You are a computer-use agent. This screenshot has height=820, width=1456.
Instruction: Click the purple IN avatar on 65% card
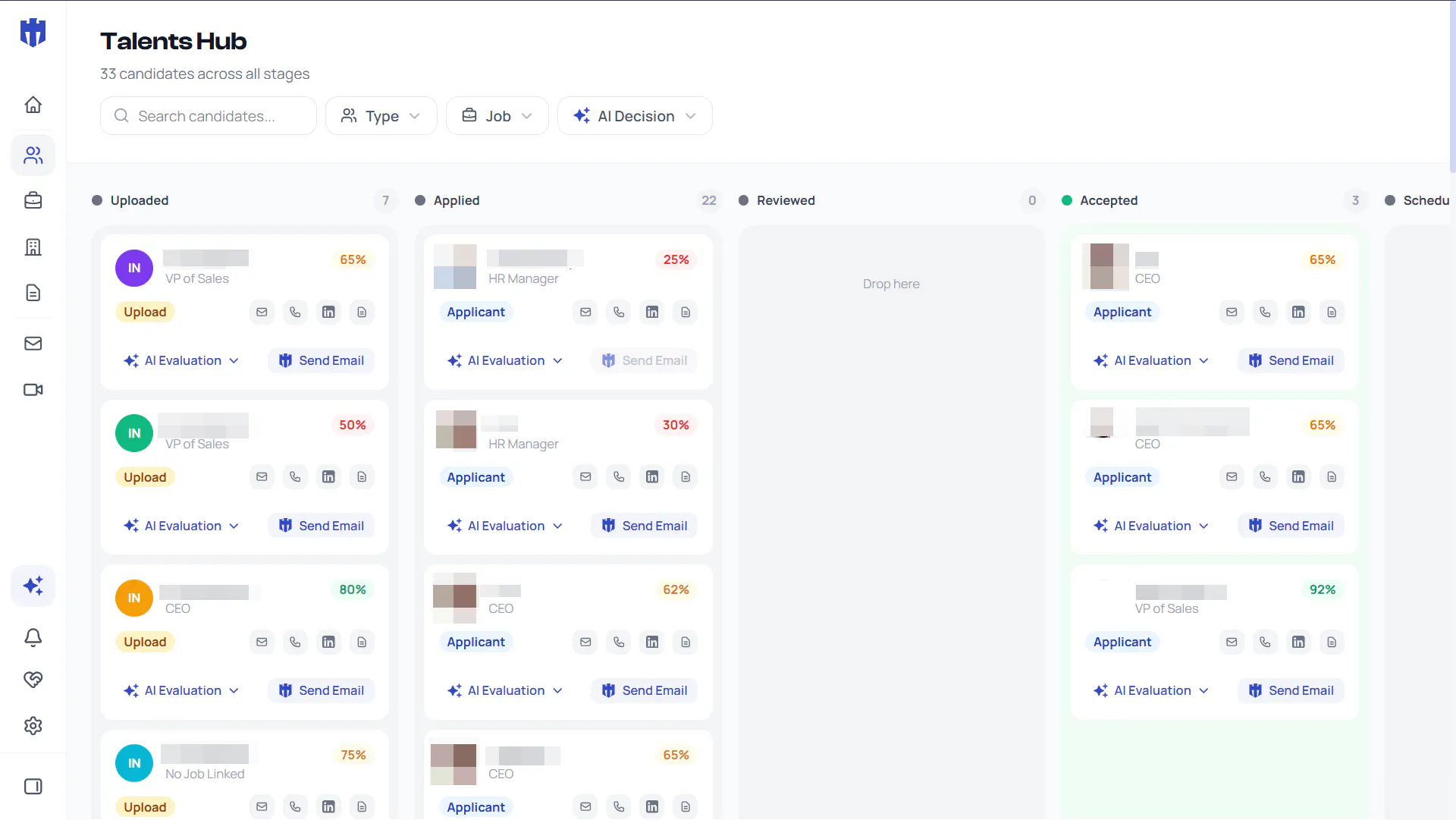click(x=134, y=268)
